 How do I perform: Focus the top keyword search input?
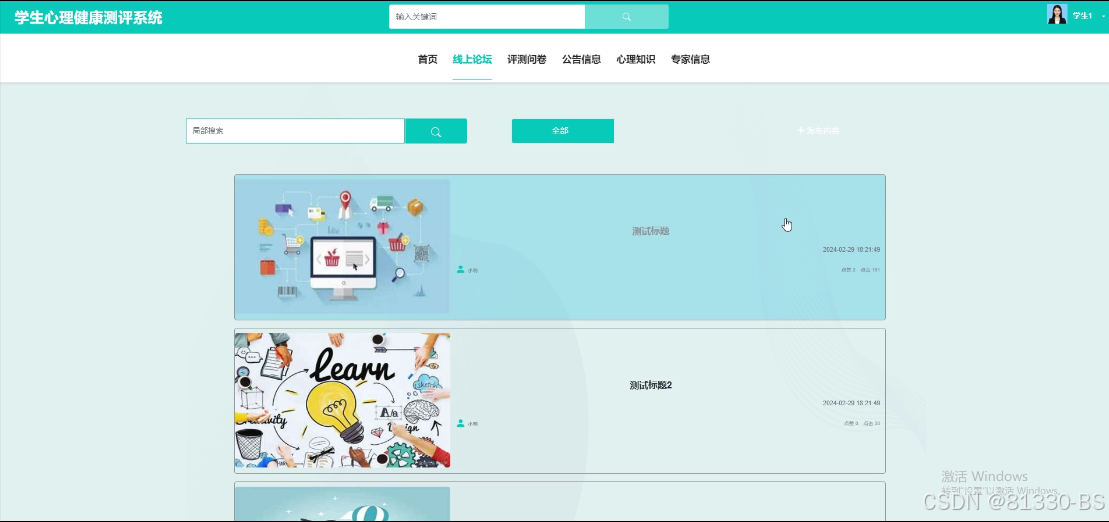coord(487,16)
